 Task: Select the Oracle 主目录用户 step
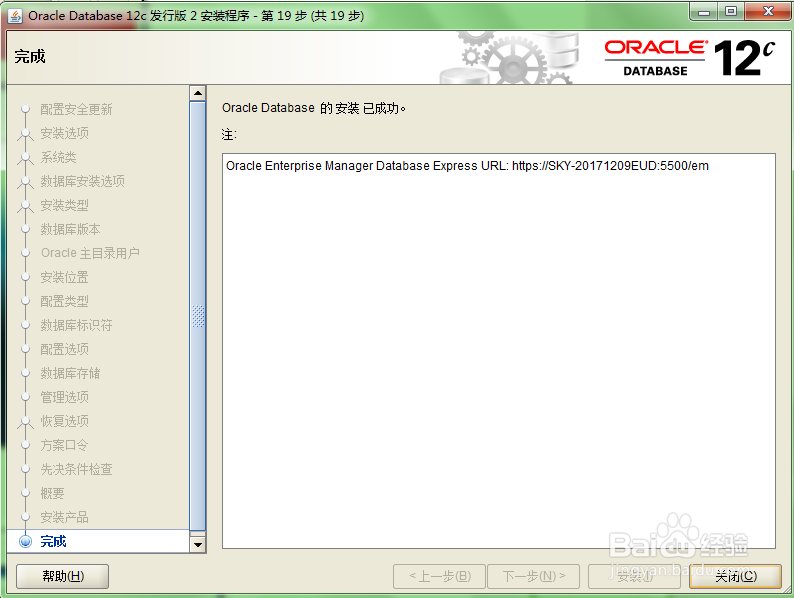90,253
